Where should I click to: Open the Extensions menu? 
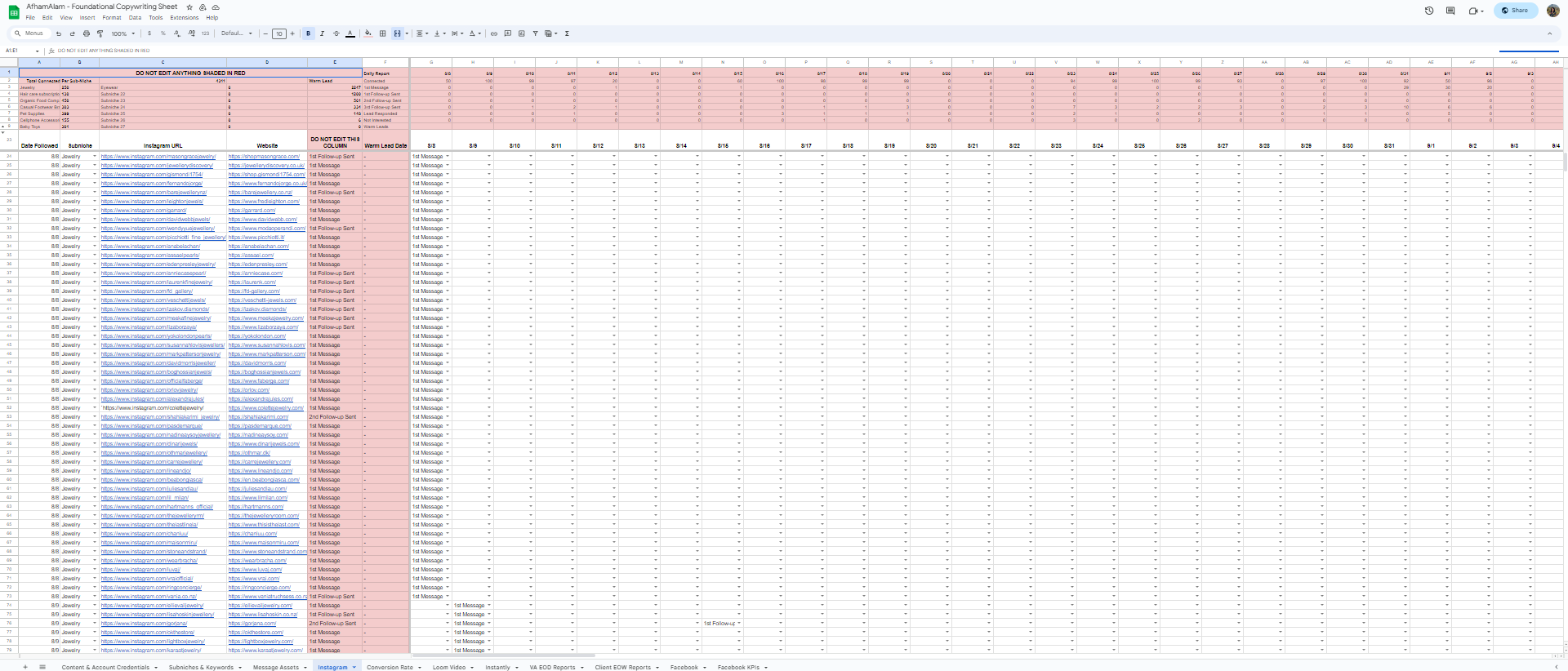pos(184,18)
